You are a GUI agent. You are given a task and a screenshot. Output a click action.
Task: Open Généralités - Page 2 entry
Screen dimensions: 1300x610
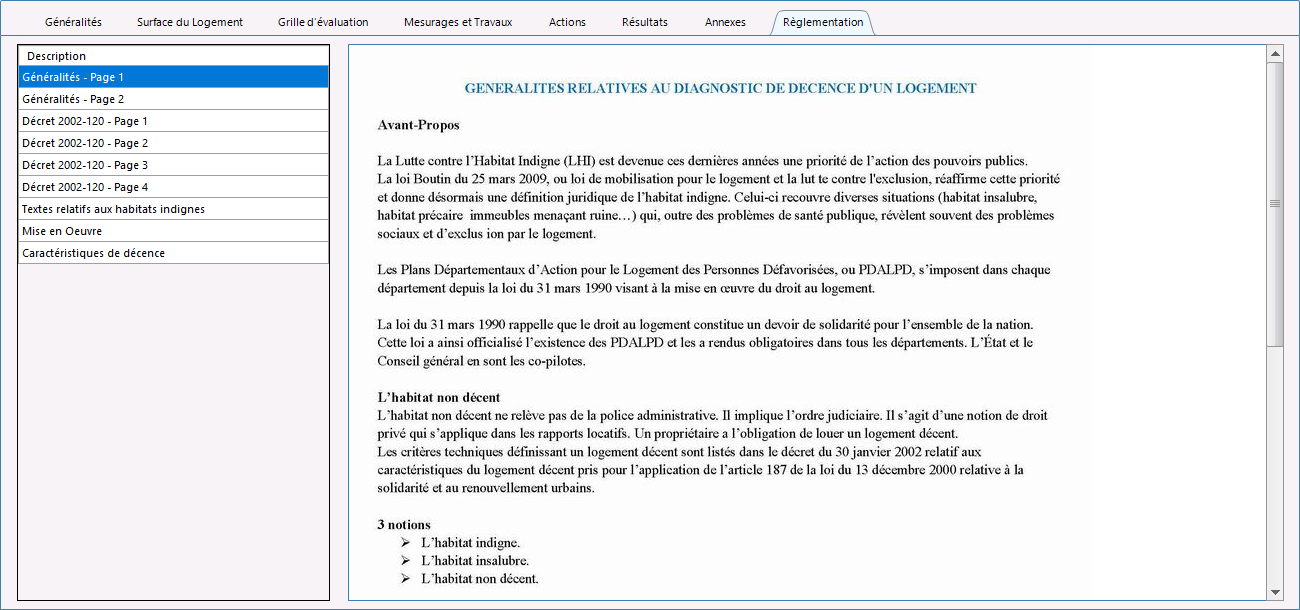[173, 99]
